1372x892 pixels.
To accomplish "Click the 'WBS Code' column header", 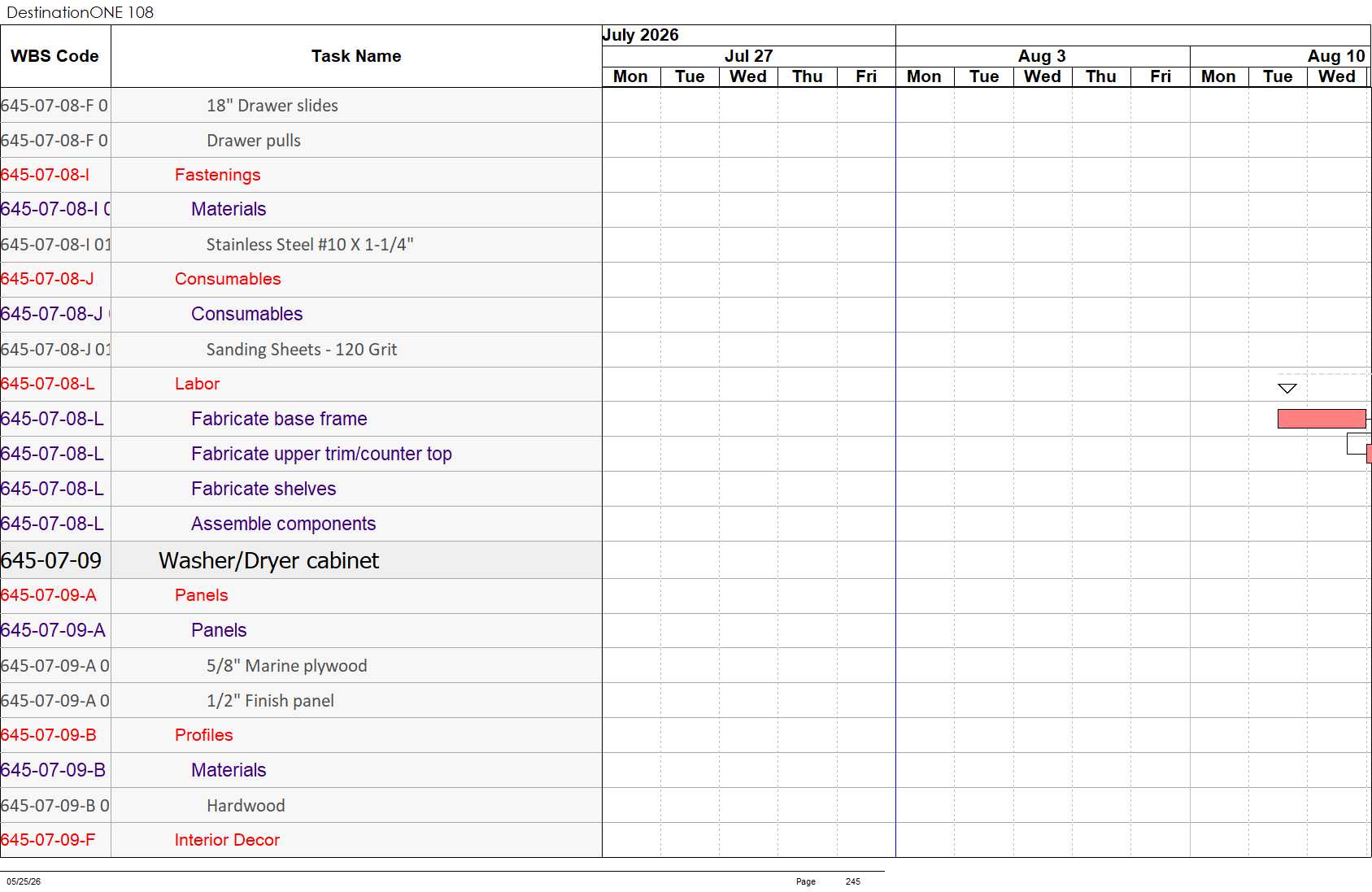I will coord(54,56).
